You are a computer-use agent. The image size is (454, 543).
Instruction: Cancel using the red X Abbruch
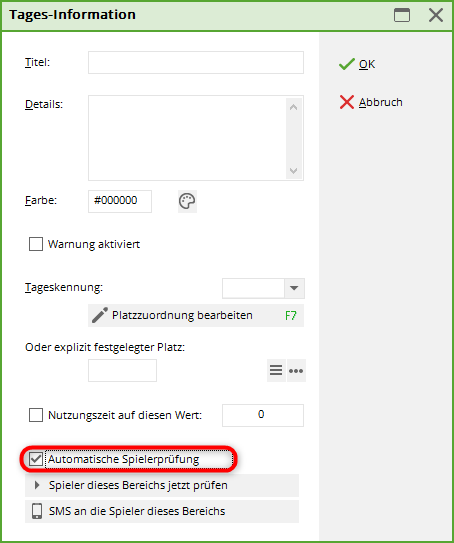[x=371, y=102]
